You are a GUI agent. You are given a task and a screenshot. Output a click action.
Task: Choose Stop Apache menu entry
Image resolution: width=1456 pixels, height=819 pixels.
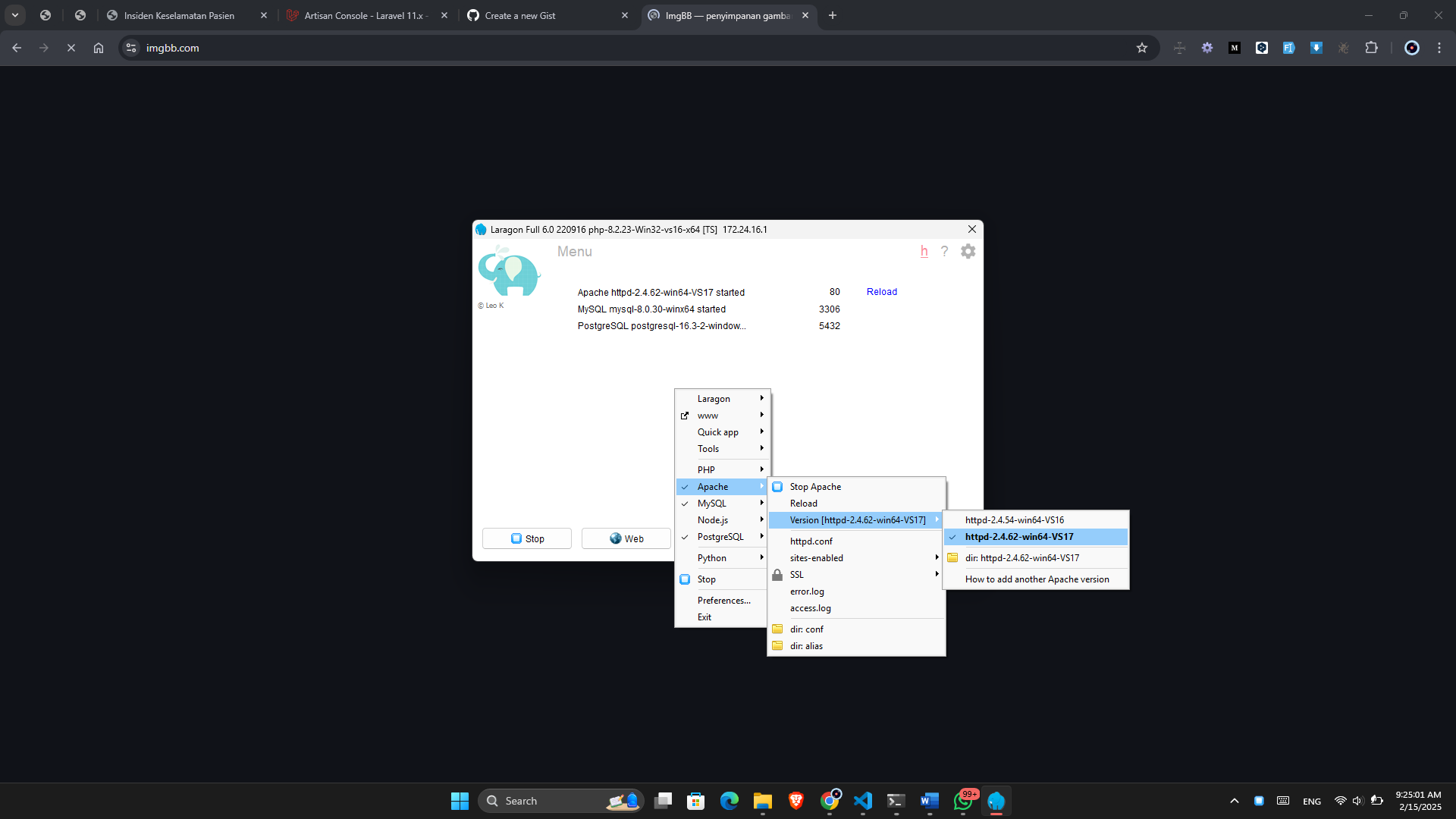pos(856,487)
